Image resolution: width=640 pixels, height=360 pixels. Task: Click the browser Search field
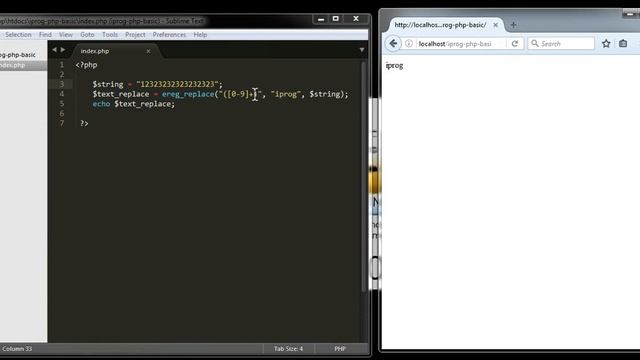(x=561, y=43)
